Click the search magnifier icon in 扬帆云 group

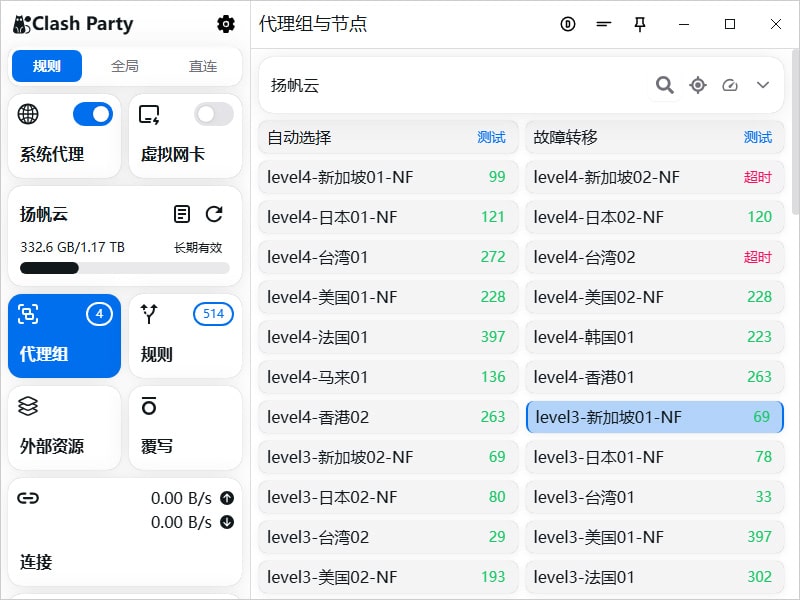pyautogui.click(x=664, y=85)
